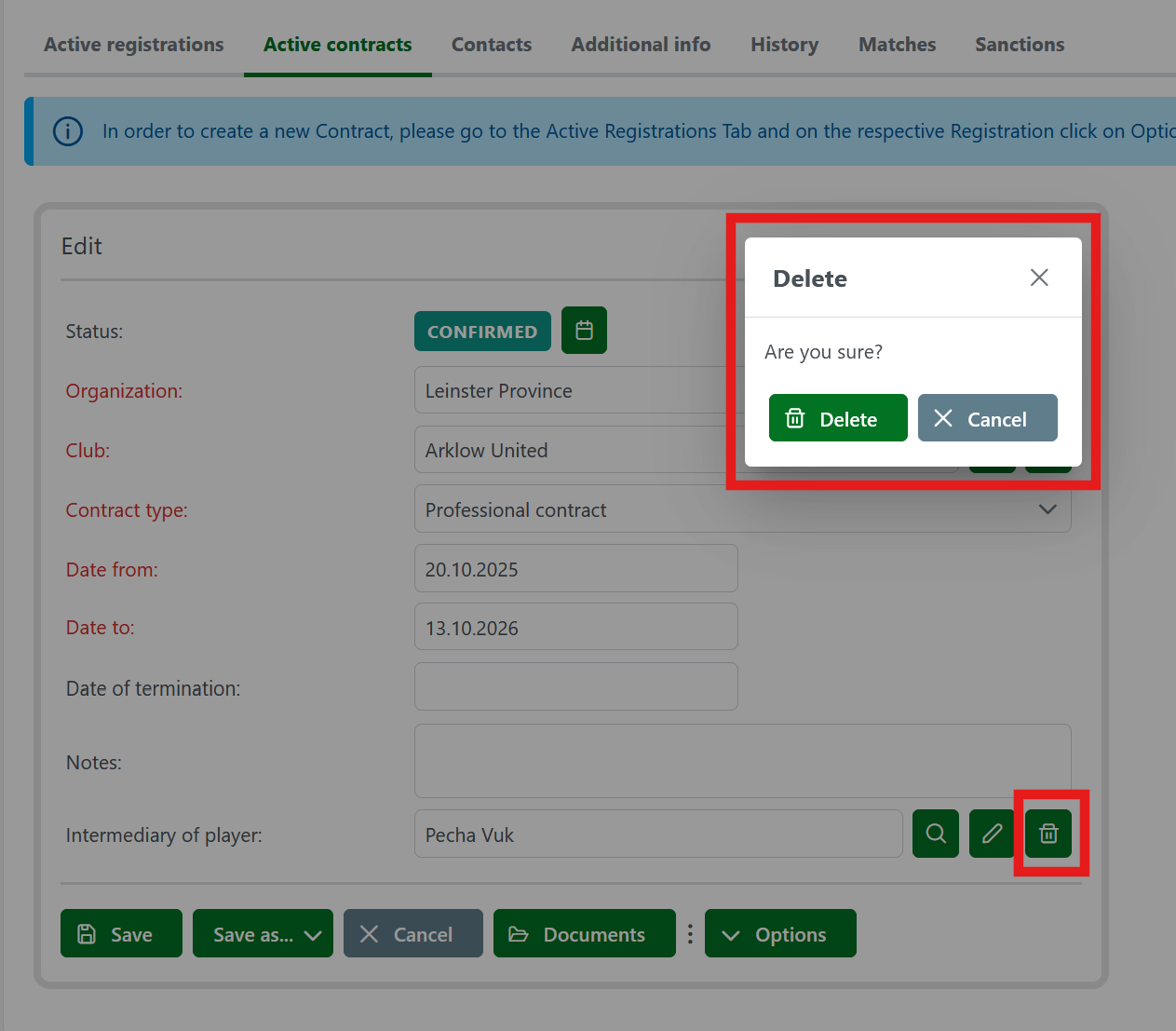Click the info icon in the blue banner
Image resolution: width=1176 pixels, height=1031 pixels.
(68, 131)
